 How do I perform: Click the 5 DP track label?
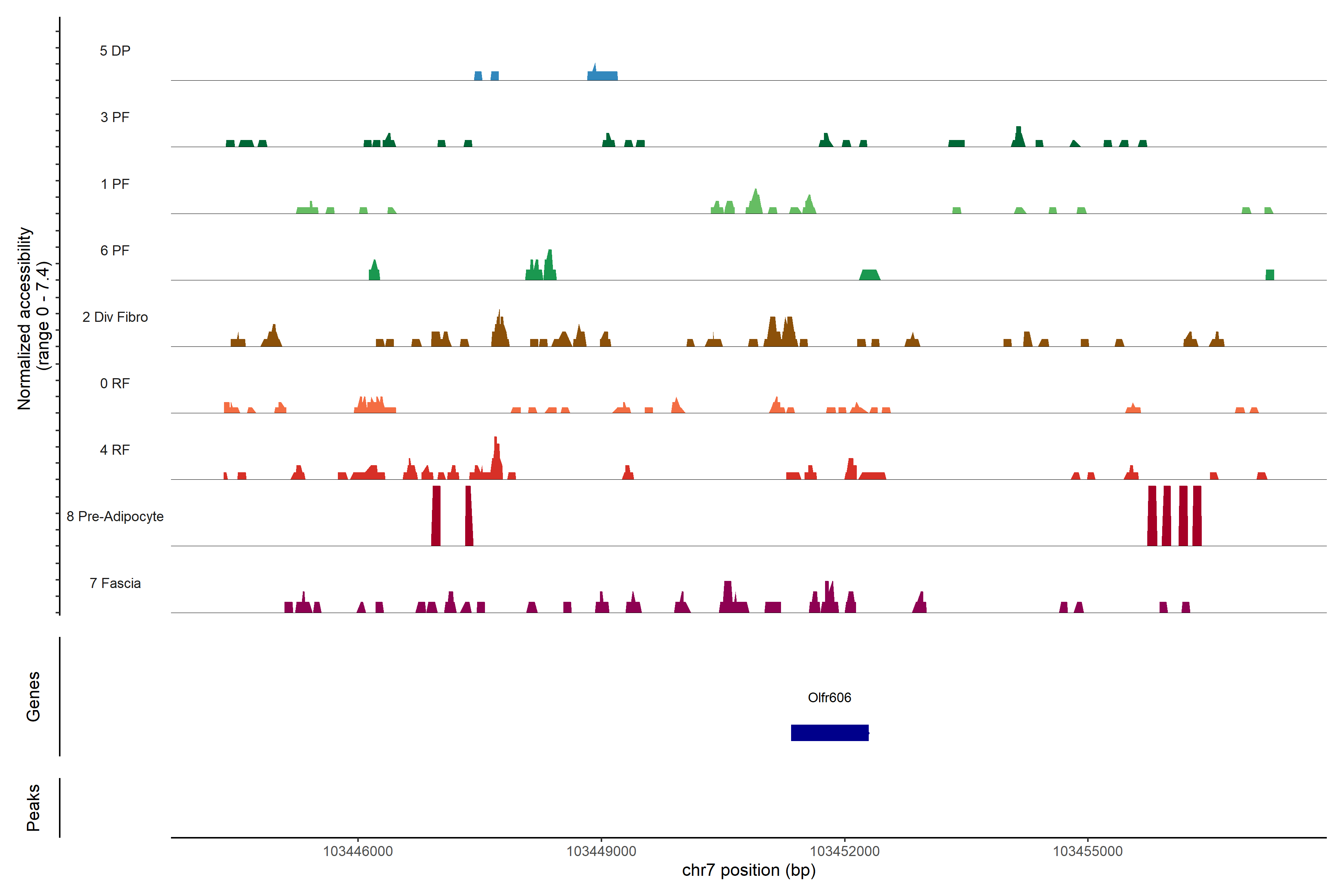[x=115, y=51]
